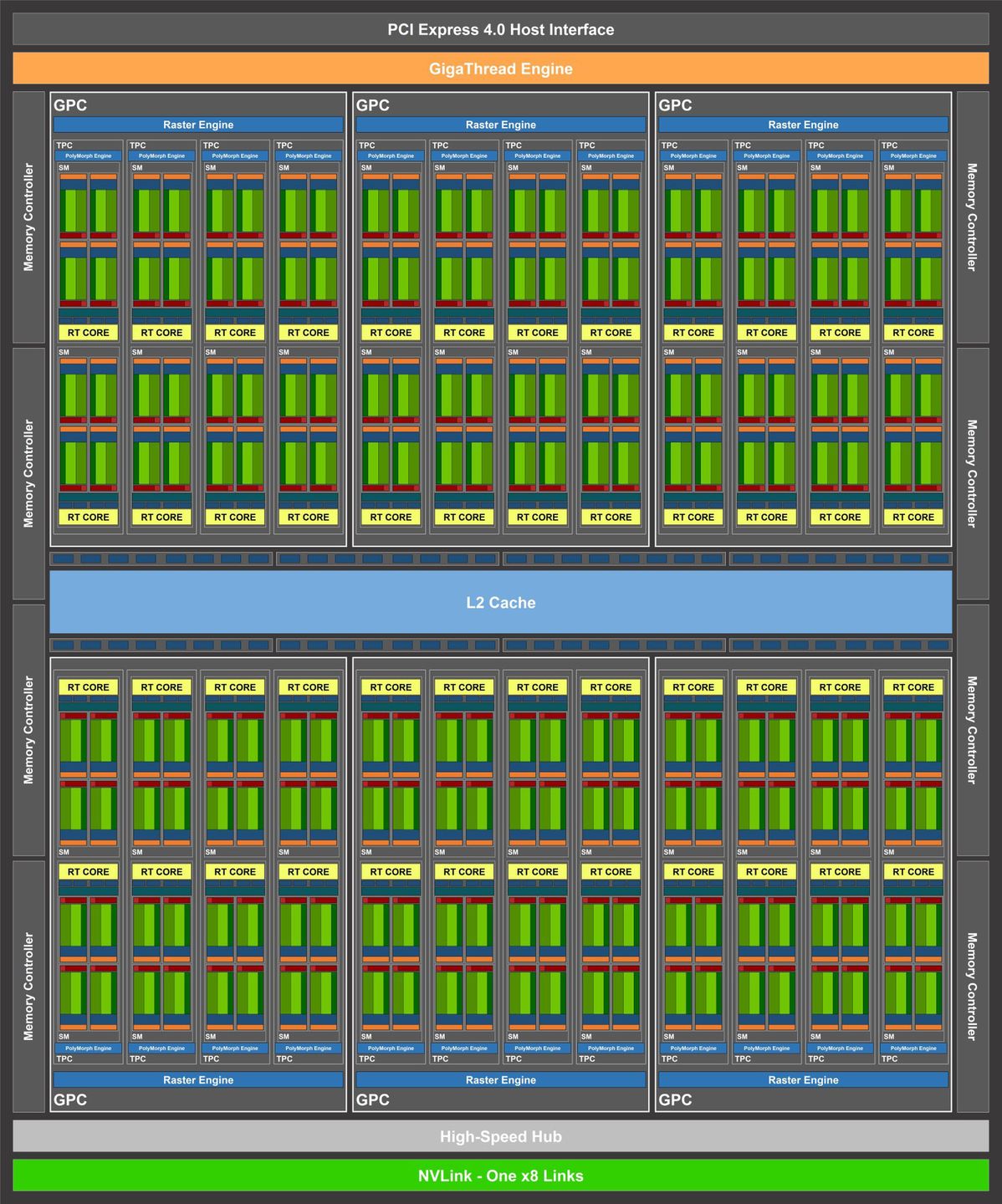Select the High-Speed Hub bar
The image size is (1002, 1204).
click(x=501, y=1137)
